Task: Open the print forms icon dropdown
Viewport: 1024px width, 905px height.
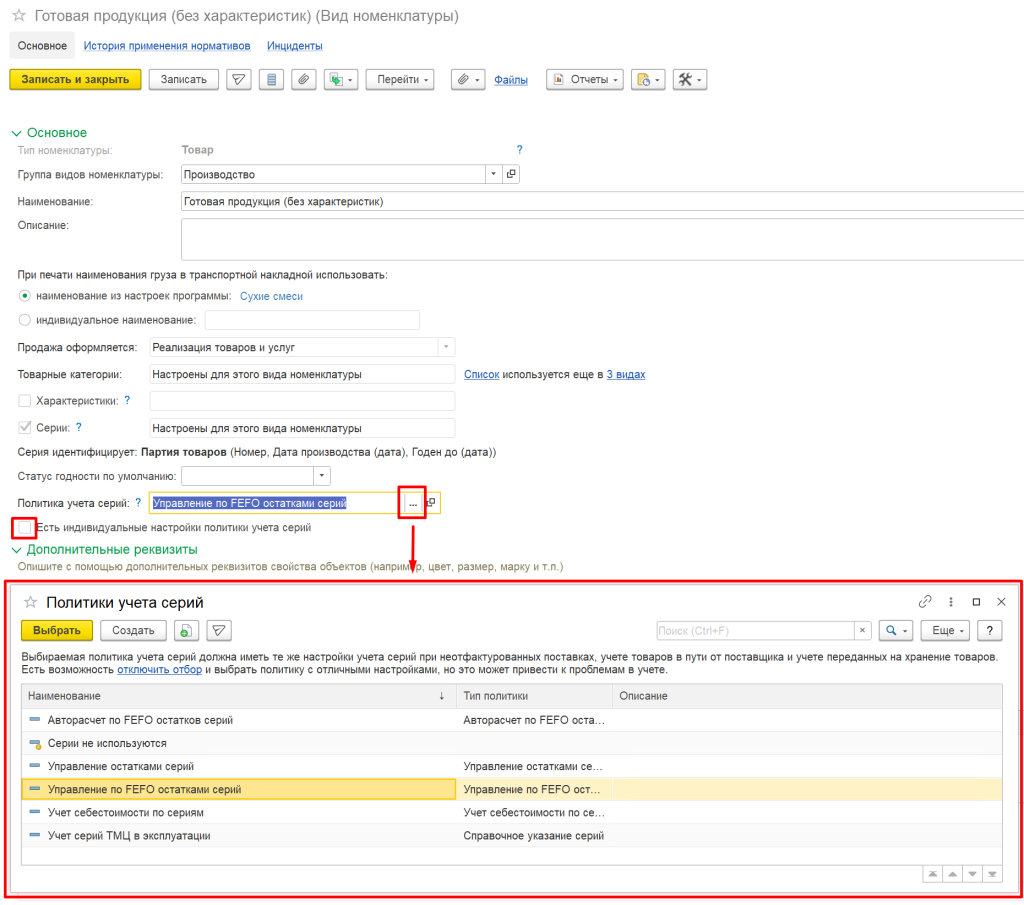Action: tap(648, 80)
